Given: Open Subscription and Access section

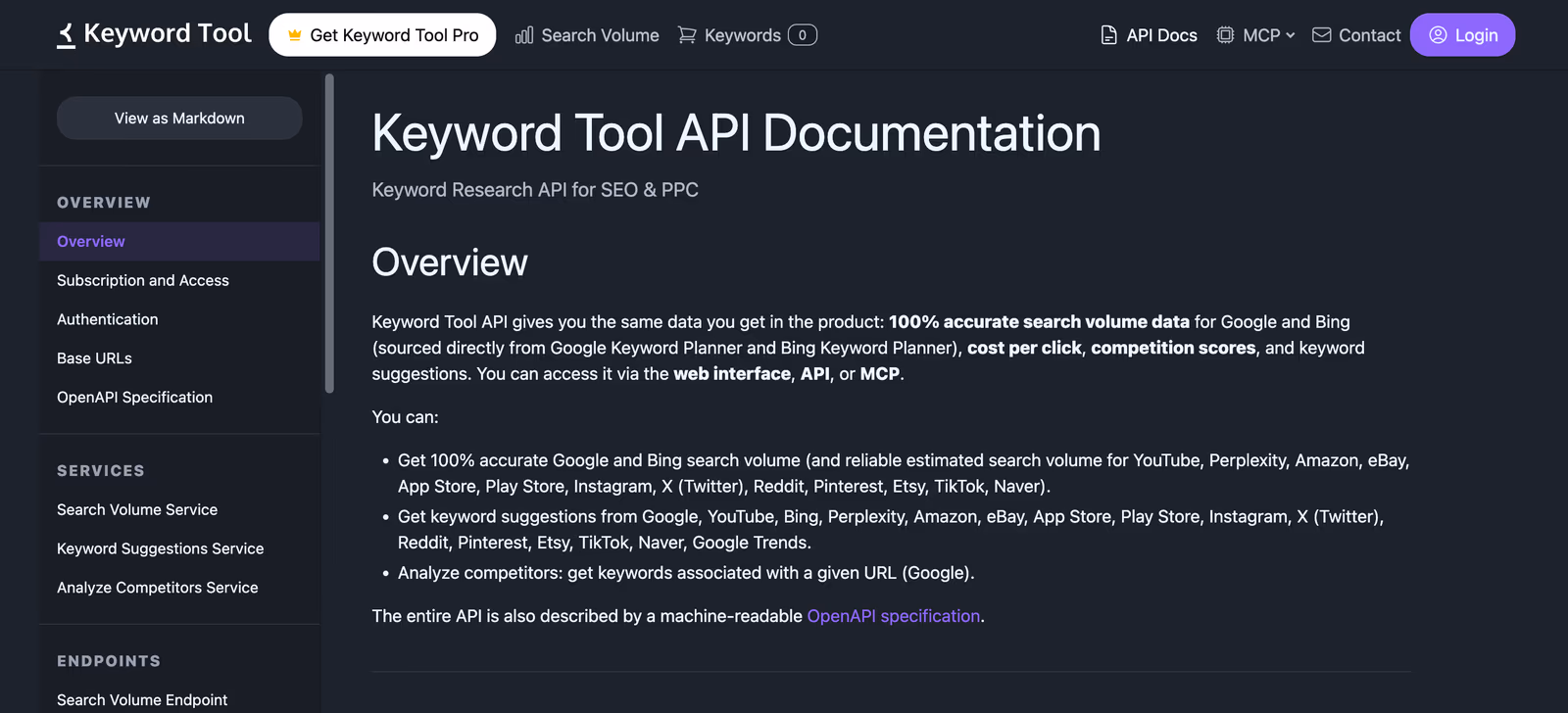Looking at the screenshot, I should point(143,280).
